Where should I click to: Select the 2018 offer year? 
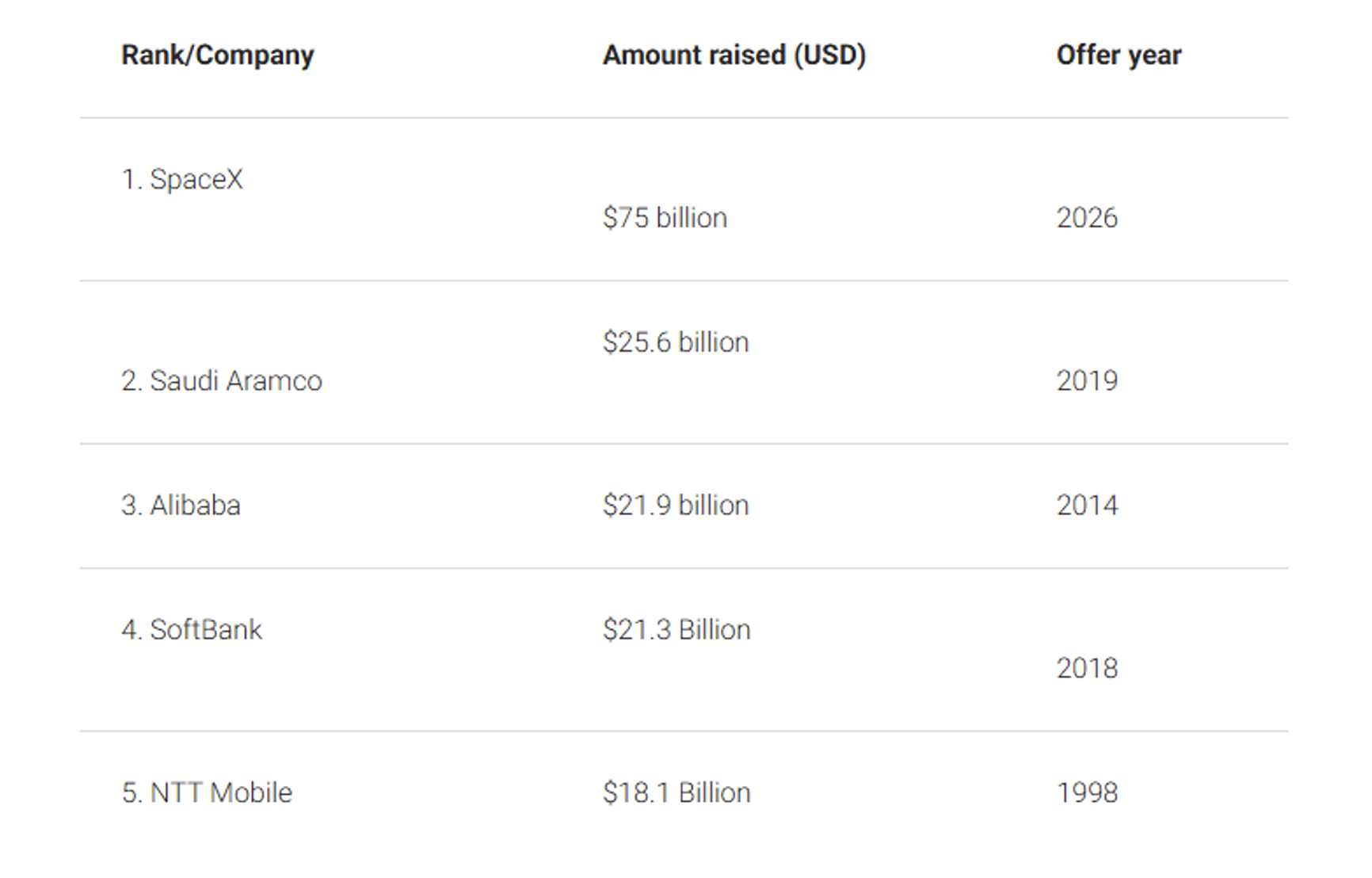(x=1087, y=669)
